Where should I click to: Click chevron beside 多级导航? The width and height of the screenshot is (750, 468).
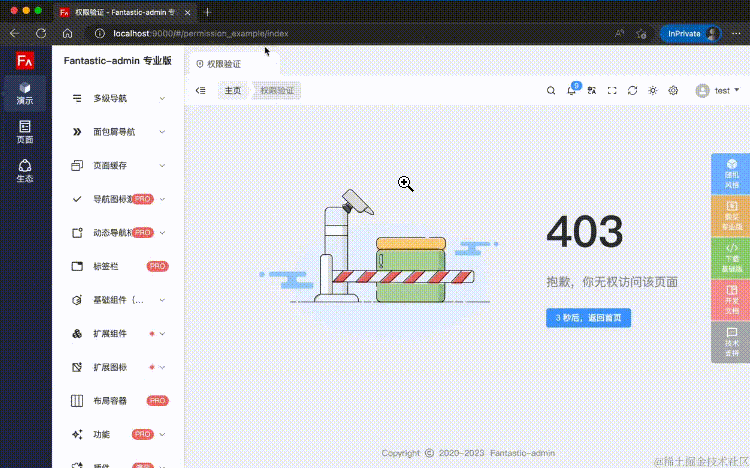[x=162, y=99]
